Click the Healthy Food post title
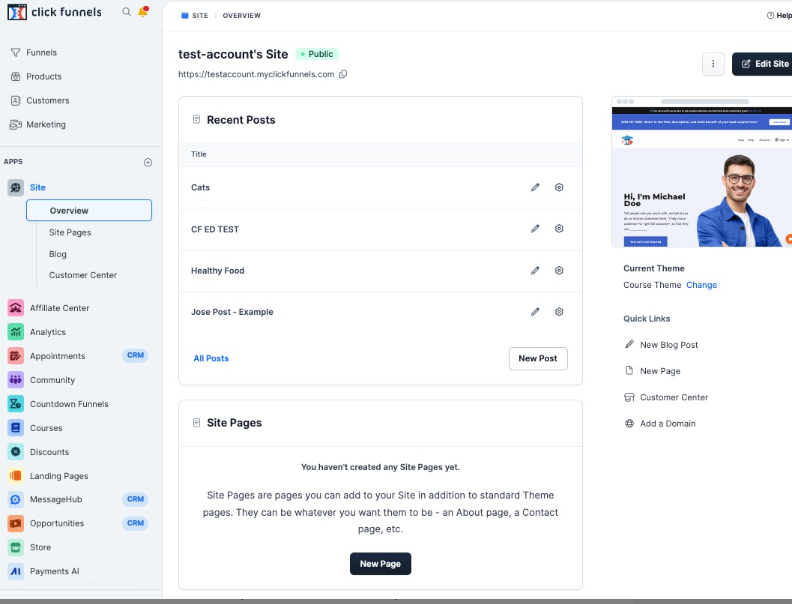 point(218,271)
